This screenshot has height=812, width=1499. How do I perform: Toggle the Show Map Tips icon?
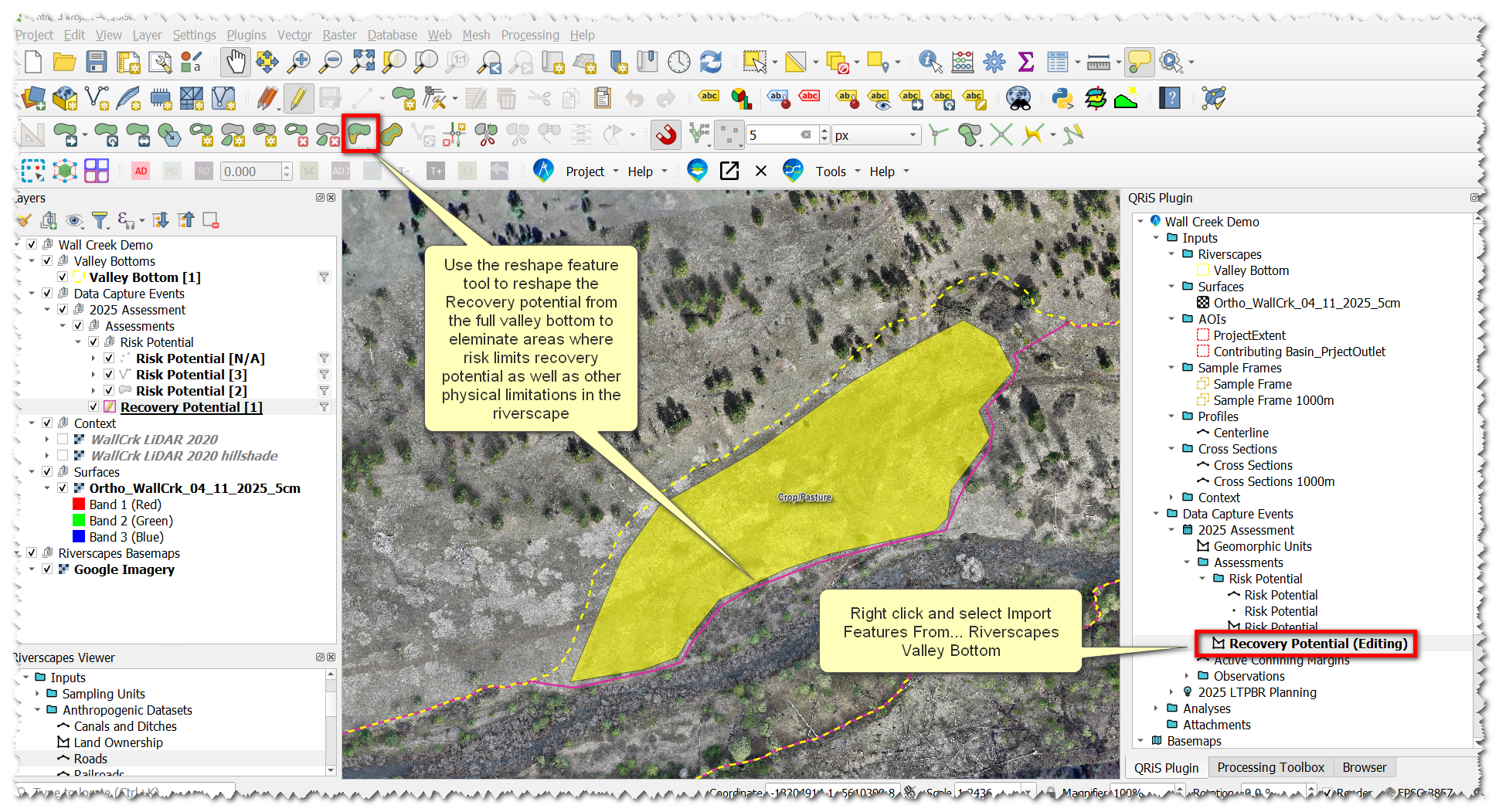click(x=1140, y=62)
